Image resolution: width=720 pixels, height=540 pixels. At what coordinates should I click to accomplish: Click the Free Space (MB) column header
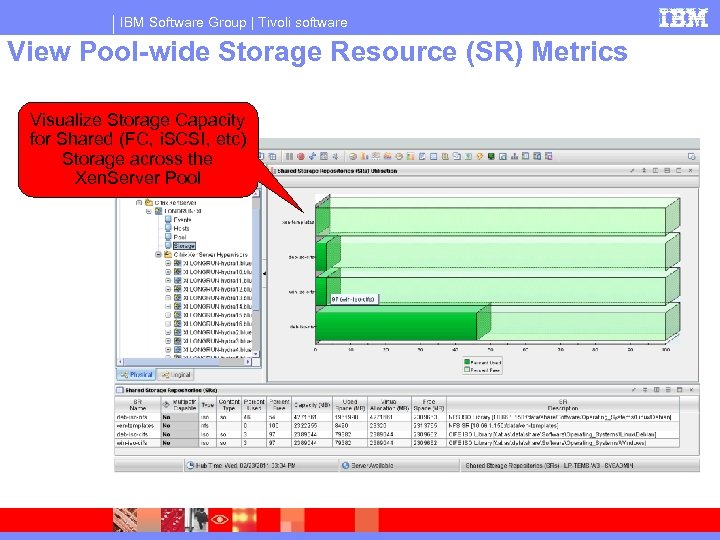428,405
